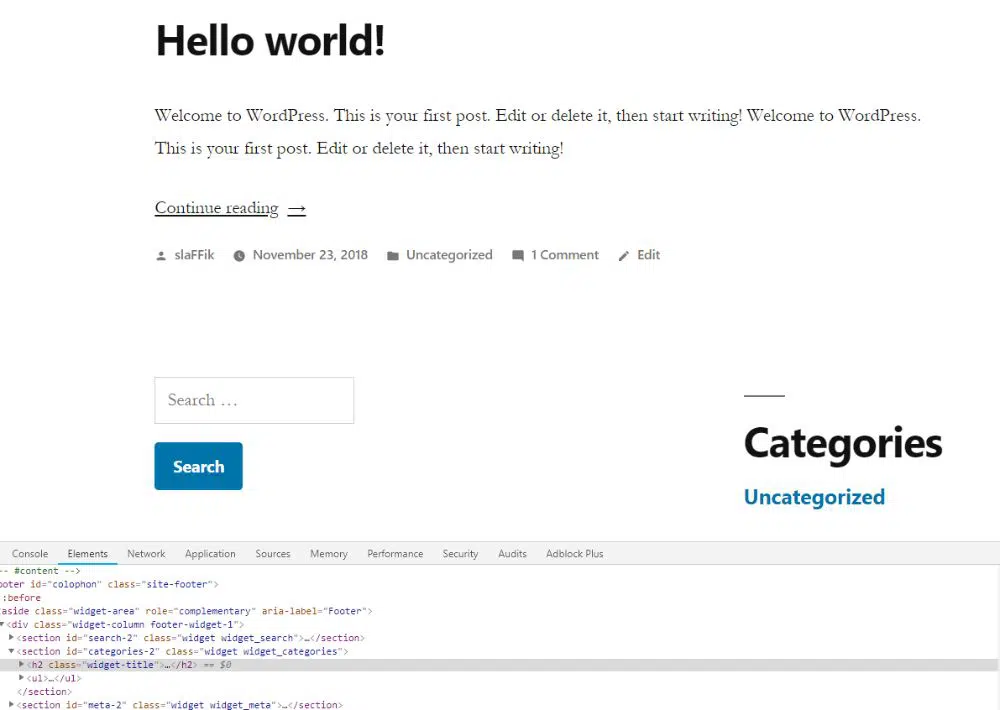Image resolution: width=1000 pixels, height=710 pixels.
Task: Collapse the categories-2 section node
Action: (12, 652)
